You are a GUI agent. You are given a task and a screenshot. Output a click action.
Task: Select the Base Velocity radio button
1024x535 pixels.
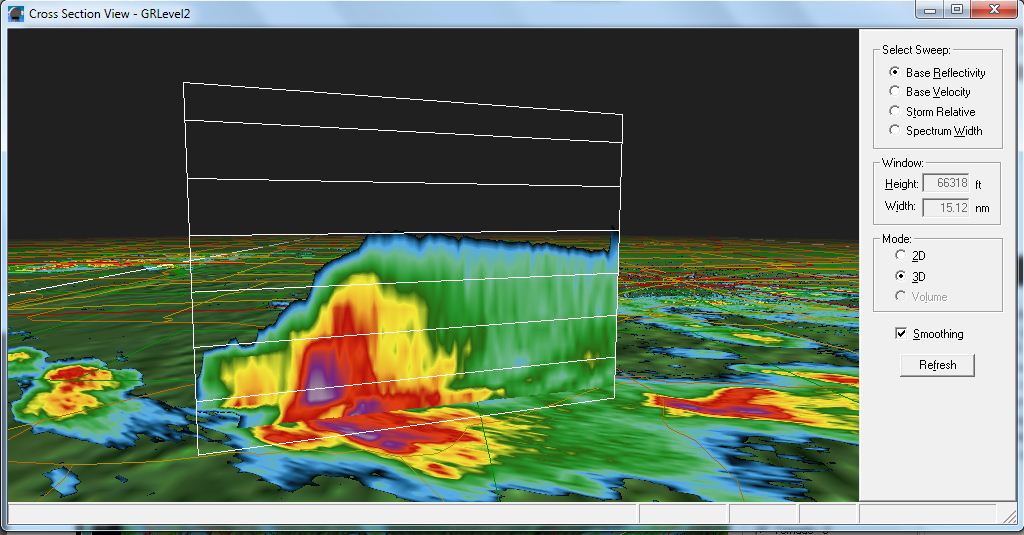tap(930, 92)
